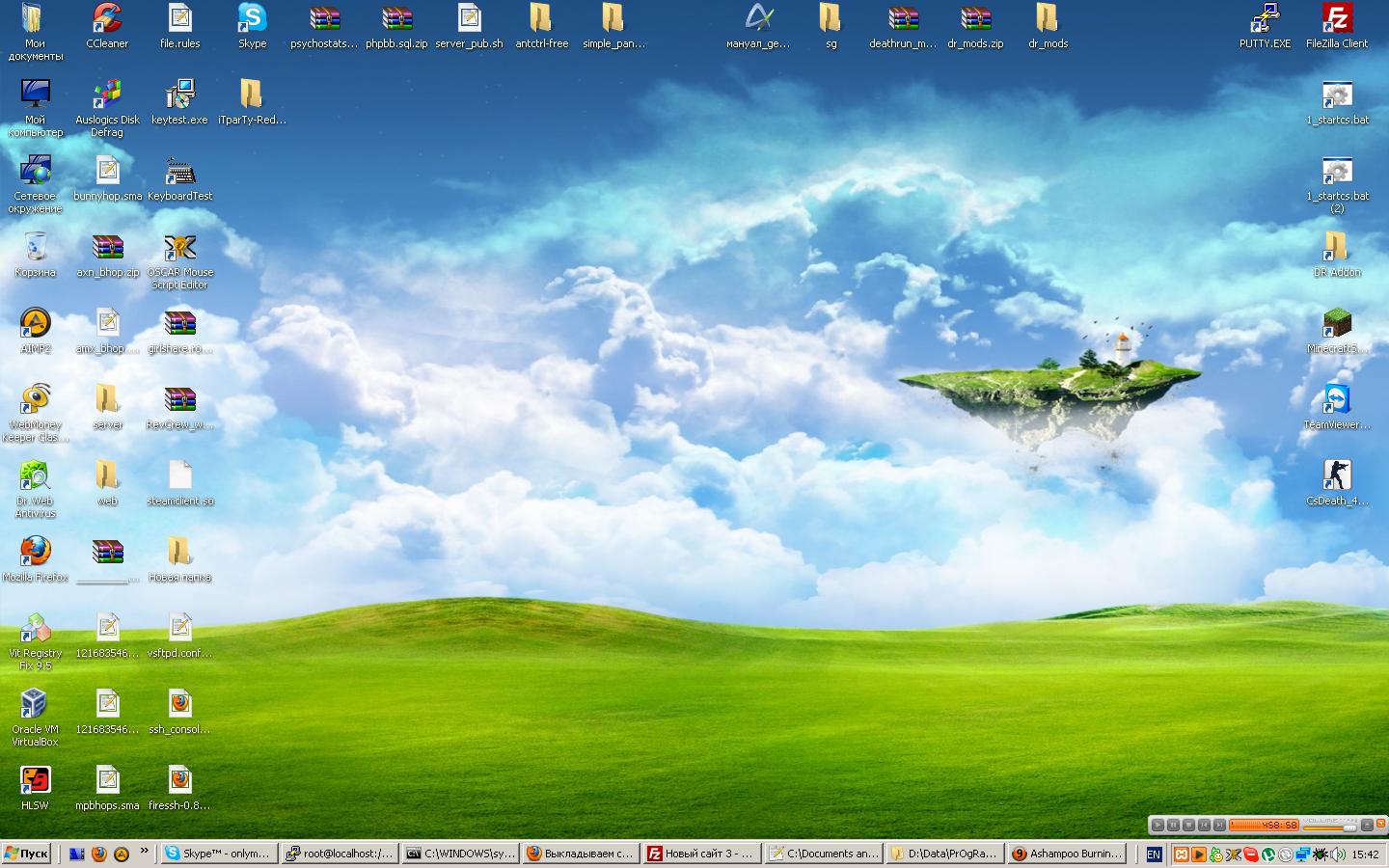Skip to next track in mini player
Viewport: 1389px width, 868px height.
coord(1219,826)
